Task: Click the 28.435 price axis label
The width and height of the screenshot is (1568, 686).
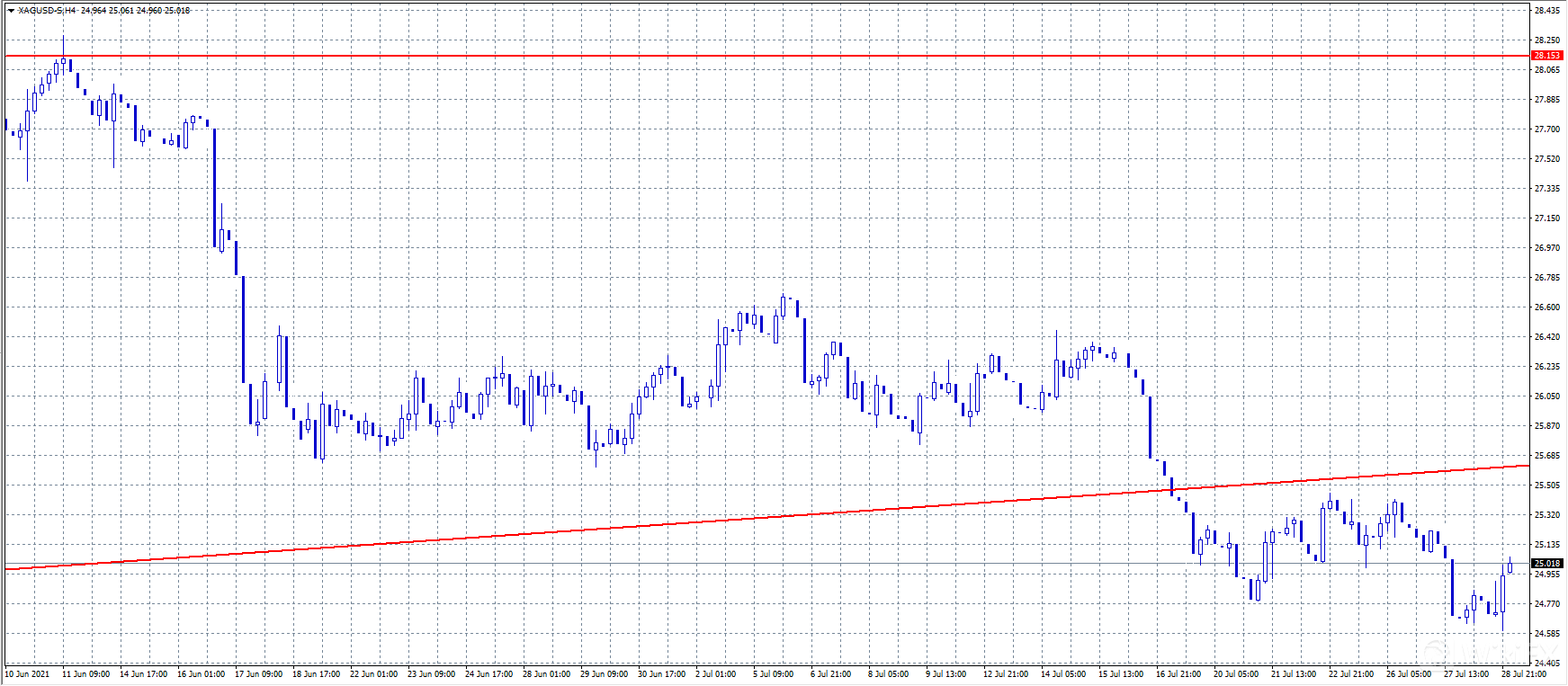Action: 1546,11
